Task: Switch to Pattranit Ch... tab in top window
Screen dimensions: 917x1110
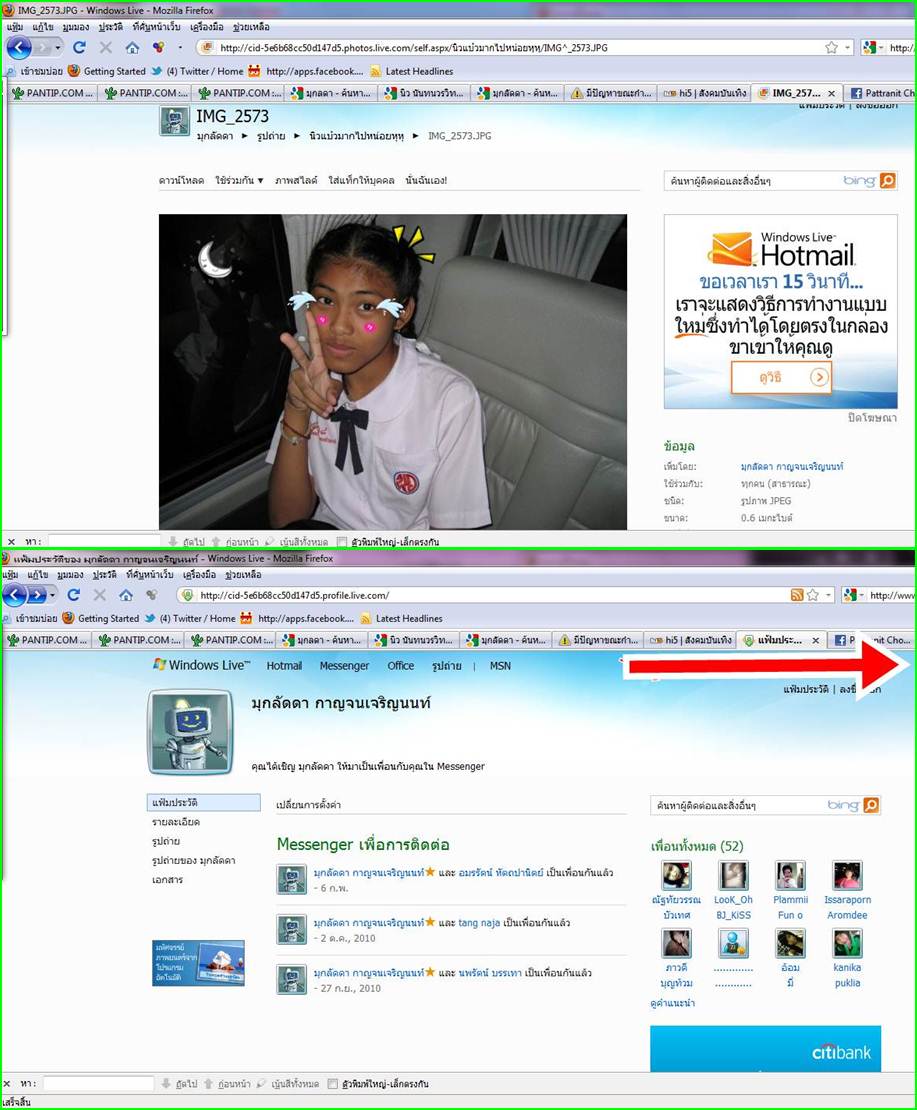Action: 881,93
